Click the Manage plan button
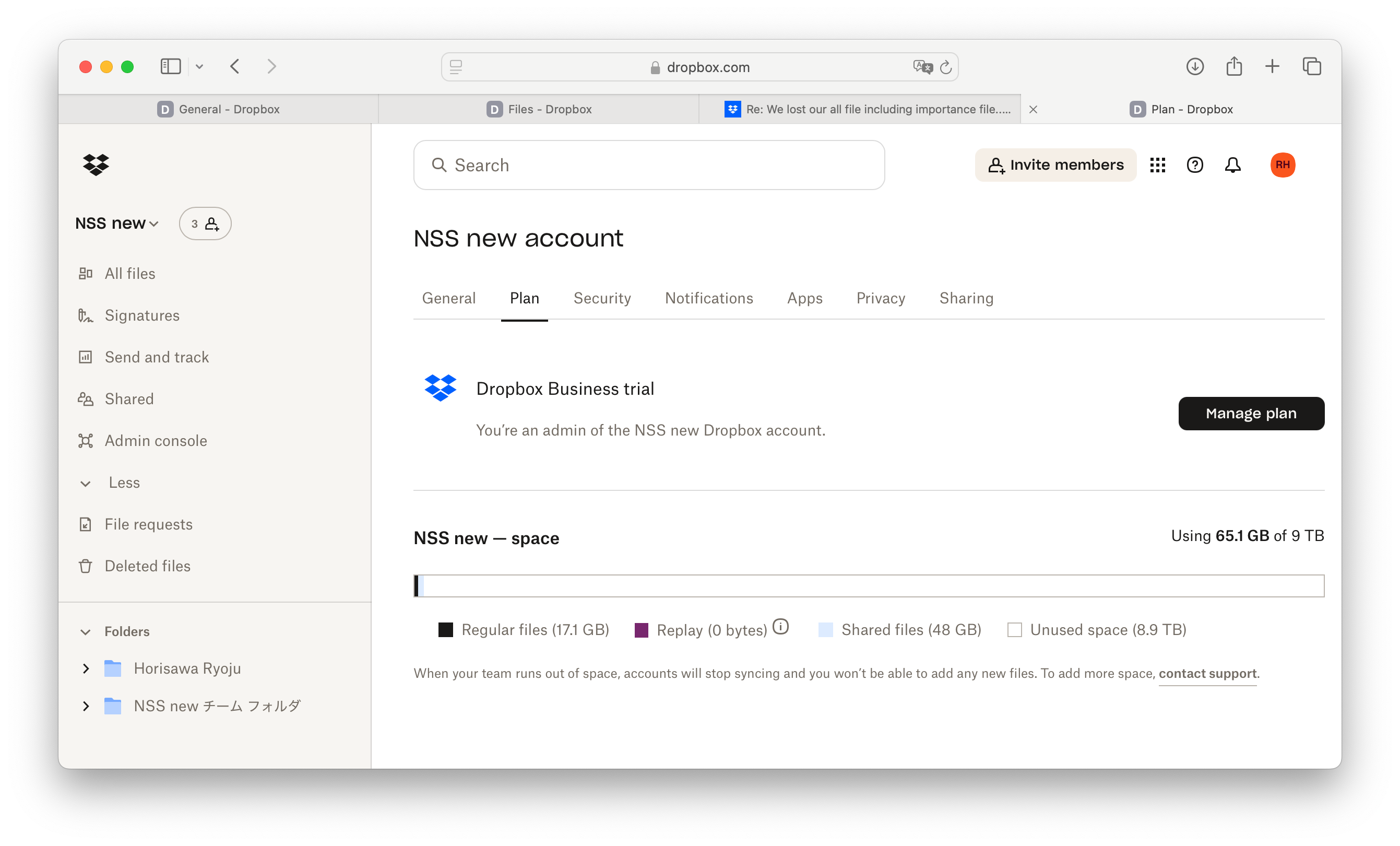Screen dimensions: 1400x846 [x=1251, y=412]
